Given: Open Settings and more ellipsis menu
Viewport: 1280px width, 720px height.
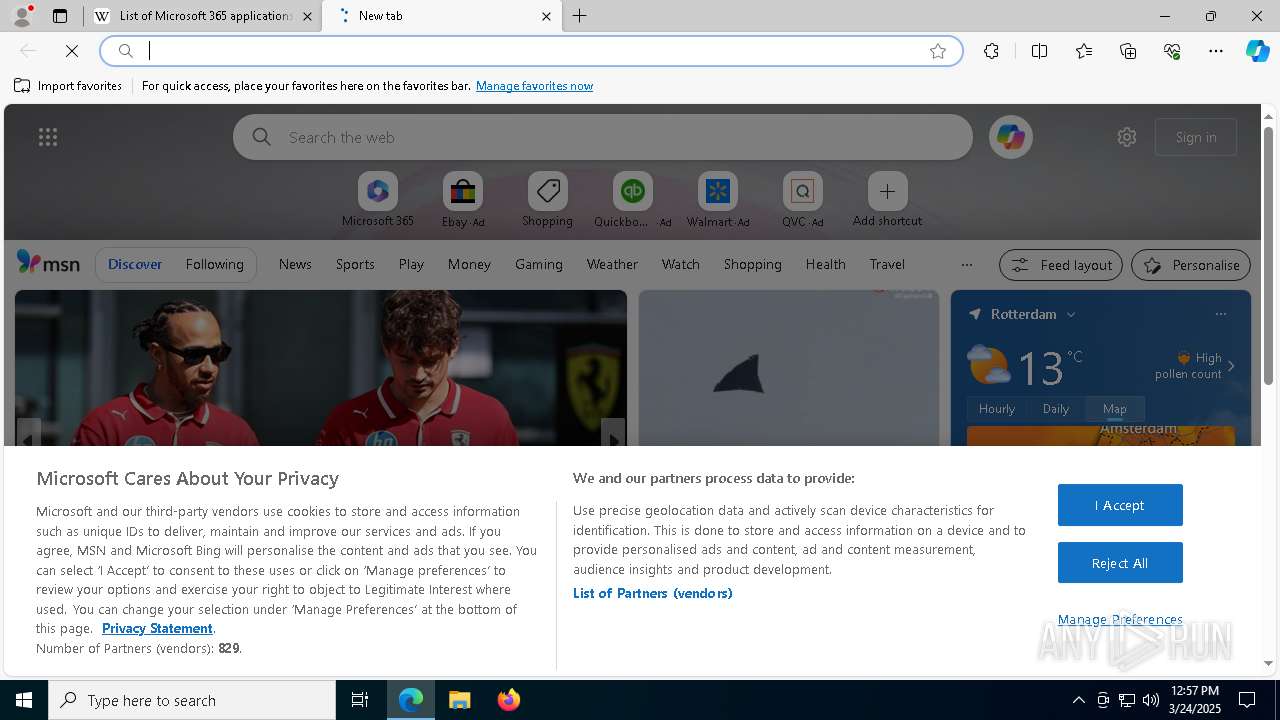Looking at the screenshot, I should (1216, 51).
